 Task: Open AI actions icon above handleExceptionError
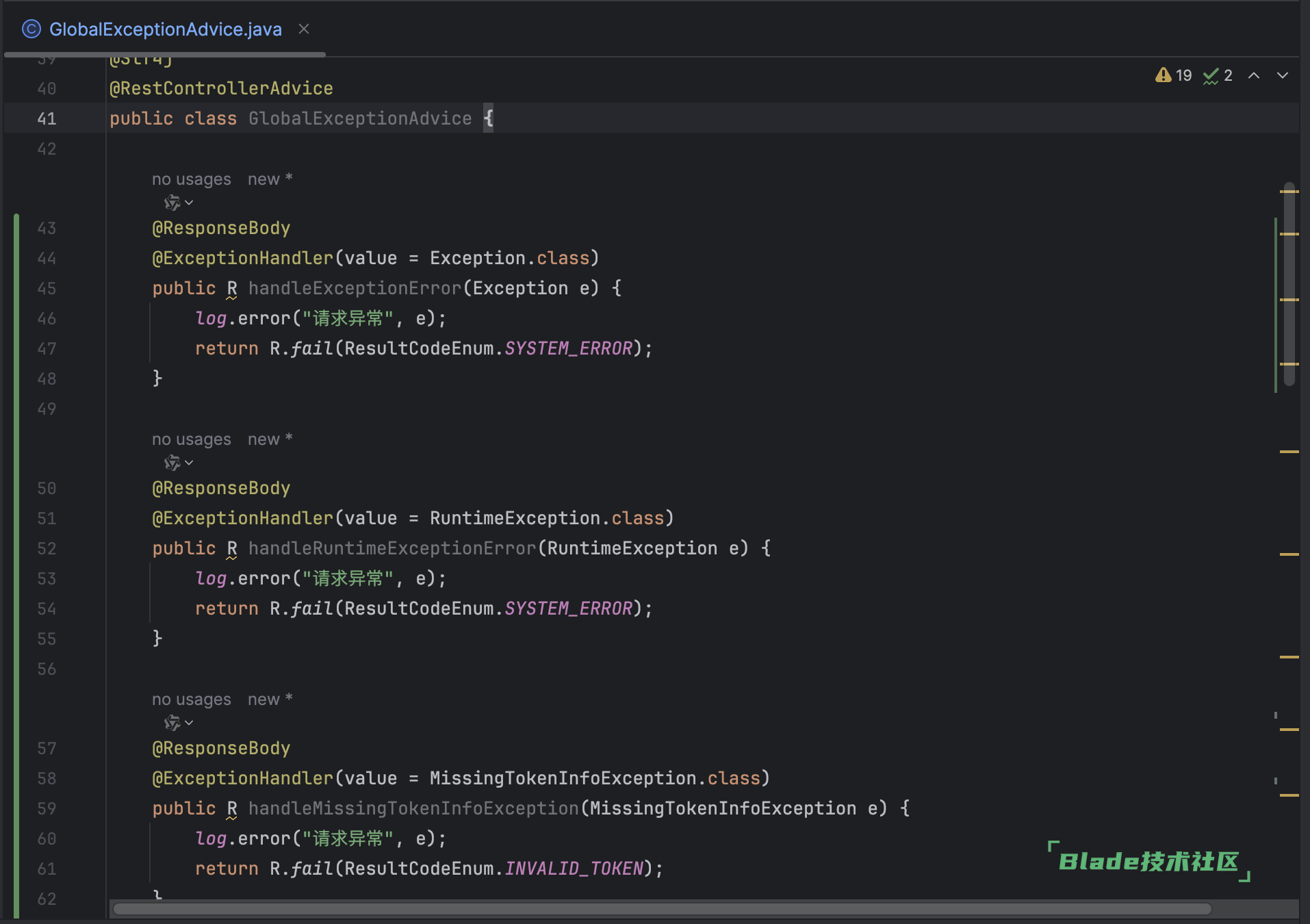(172, 203)
